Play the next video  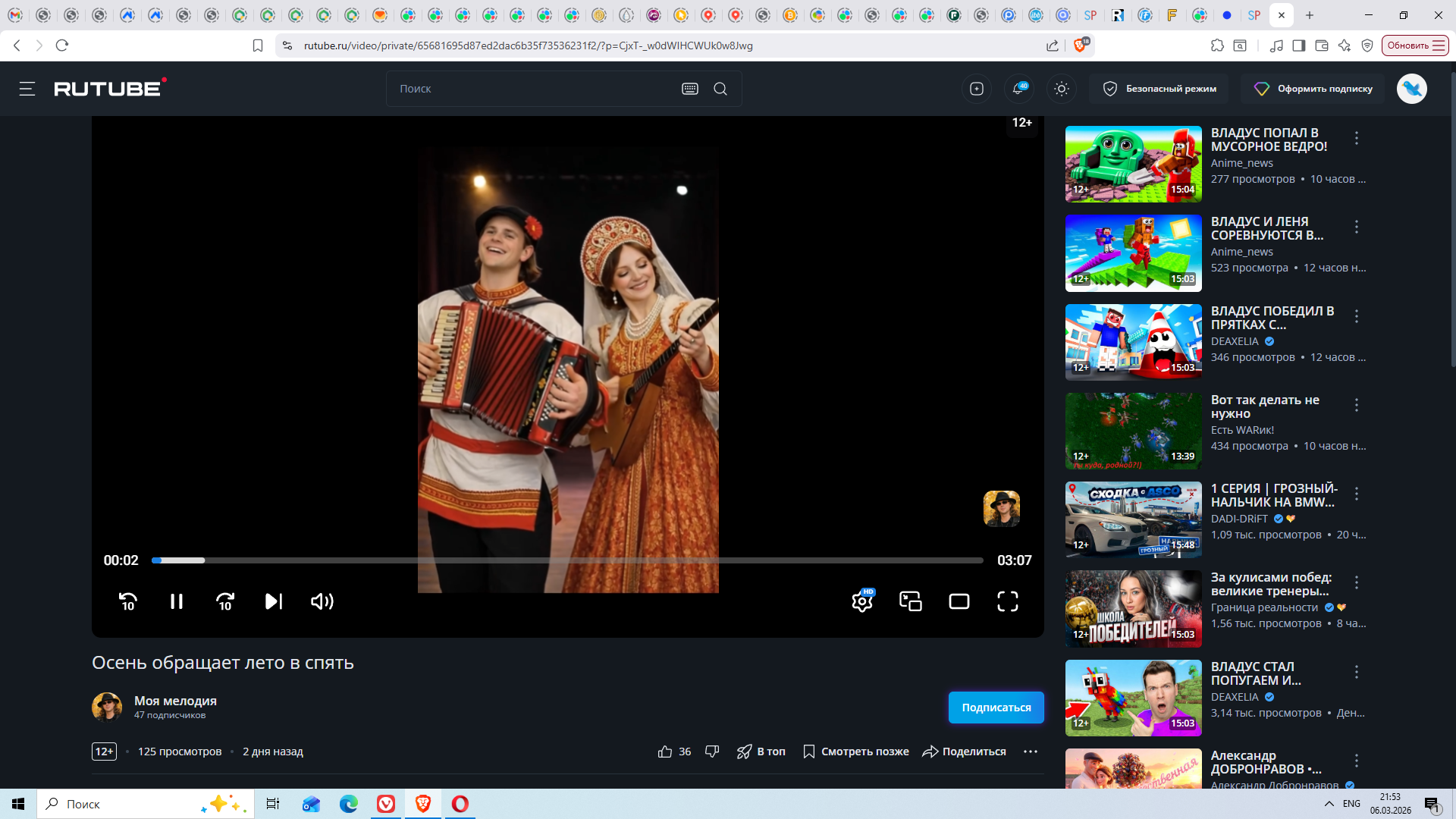click(274, 601)
